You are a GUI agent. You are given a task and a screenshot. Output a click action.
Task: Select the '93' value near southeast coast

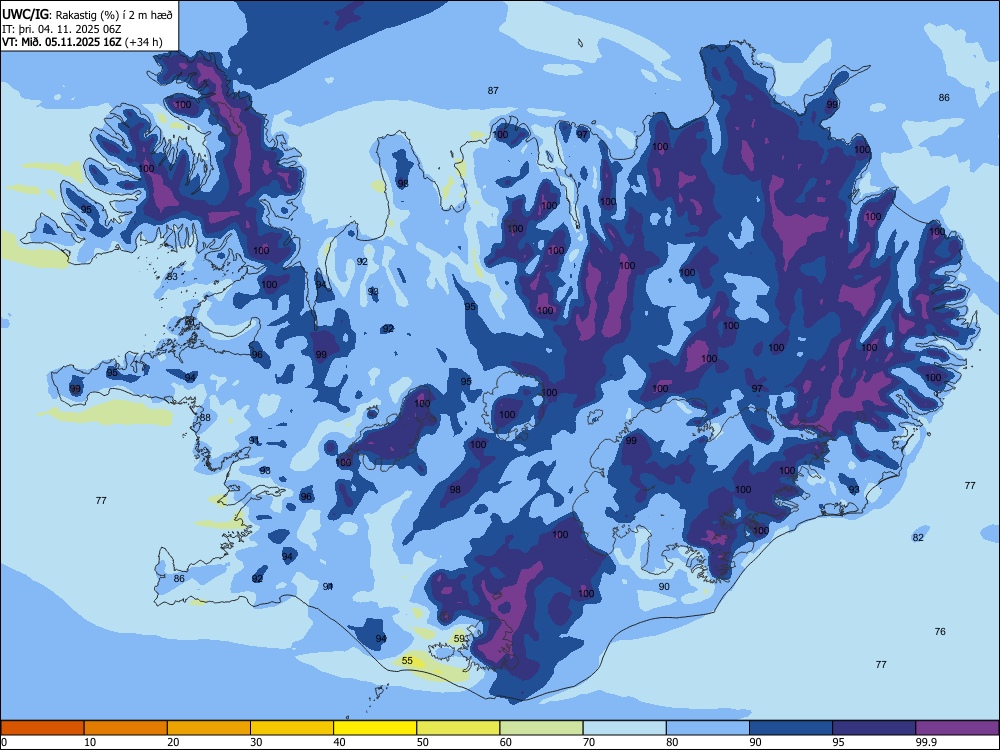click(x=854, y=489)
